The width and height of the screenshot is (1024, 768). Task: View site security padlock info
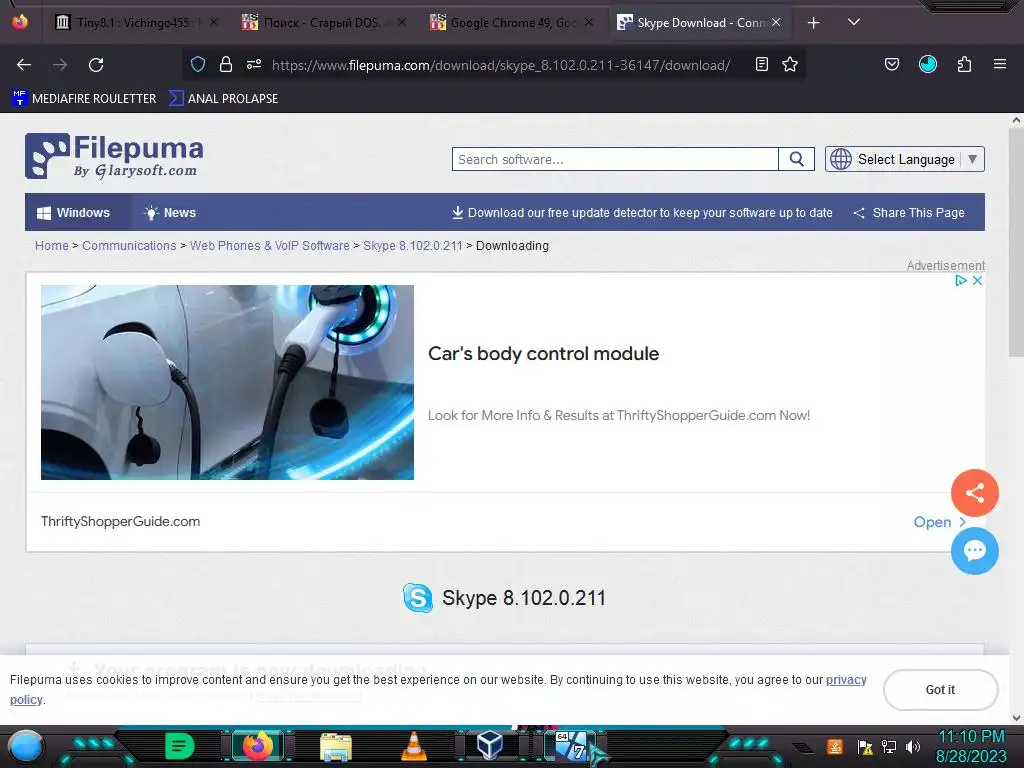(226, 64)
